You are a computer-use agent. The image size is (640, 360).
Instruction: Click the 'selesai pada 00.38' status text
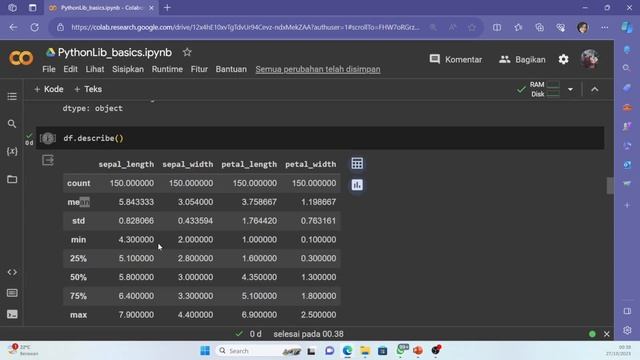(x=309, y=334)
